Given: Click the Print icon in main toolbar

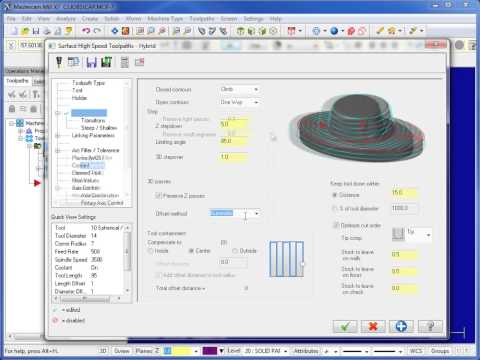Looking at the screenshot, I should pos(47,31).
